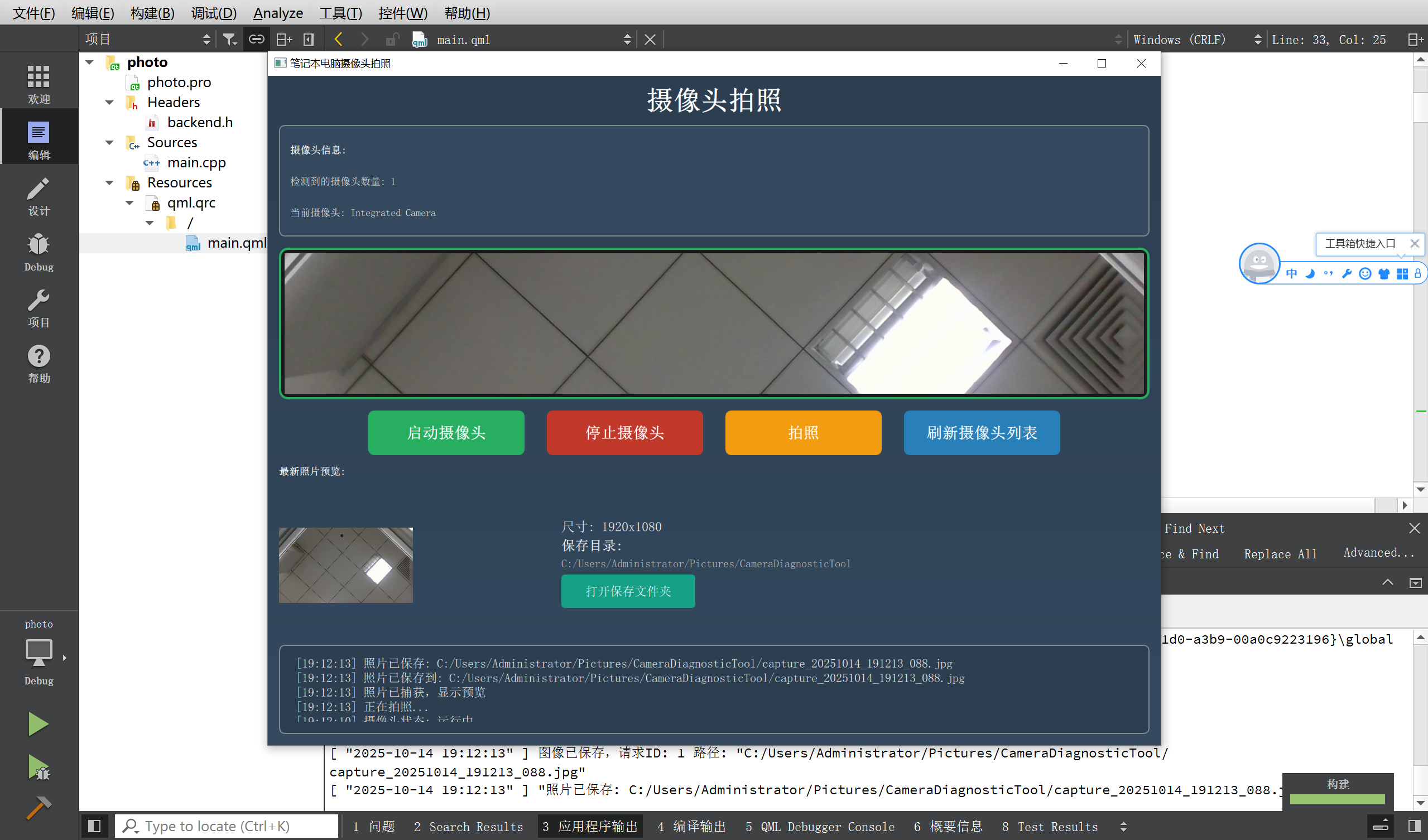The width and height of the screenshot is (1428, 840).
Task: Switch to Design mode pencil icon
Action: click(39, 196)
